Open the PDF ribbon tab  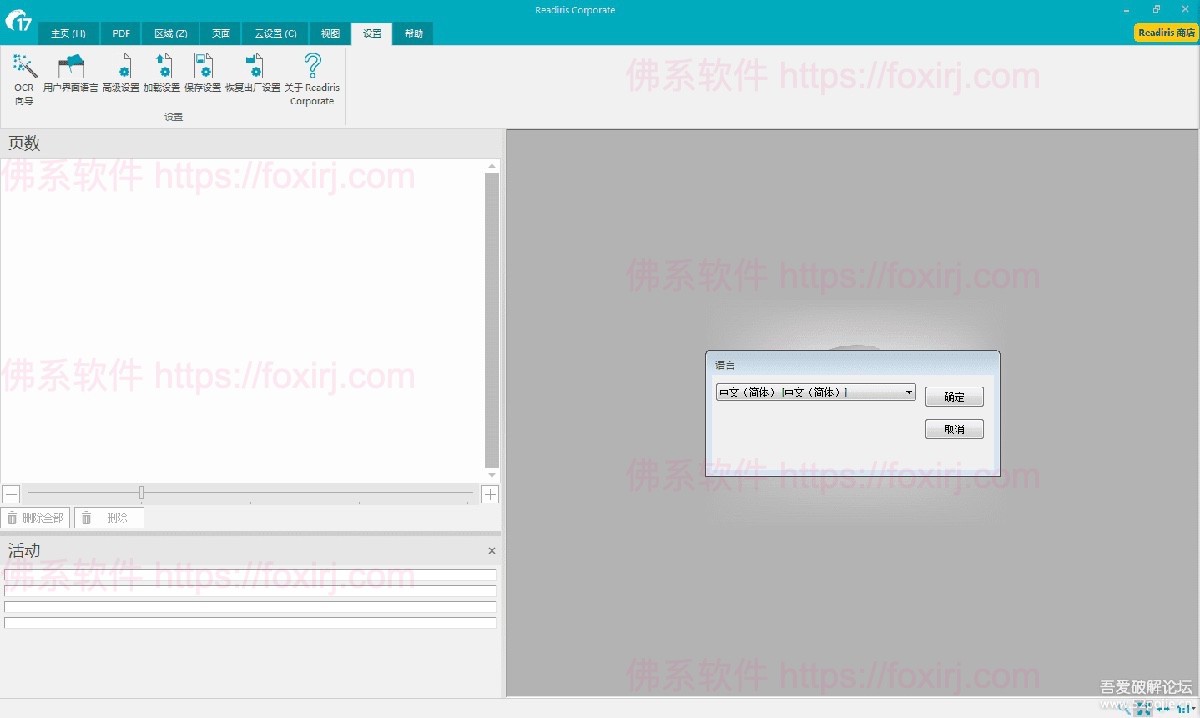click(121, 33)
